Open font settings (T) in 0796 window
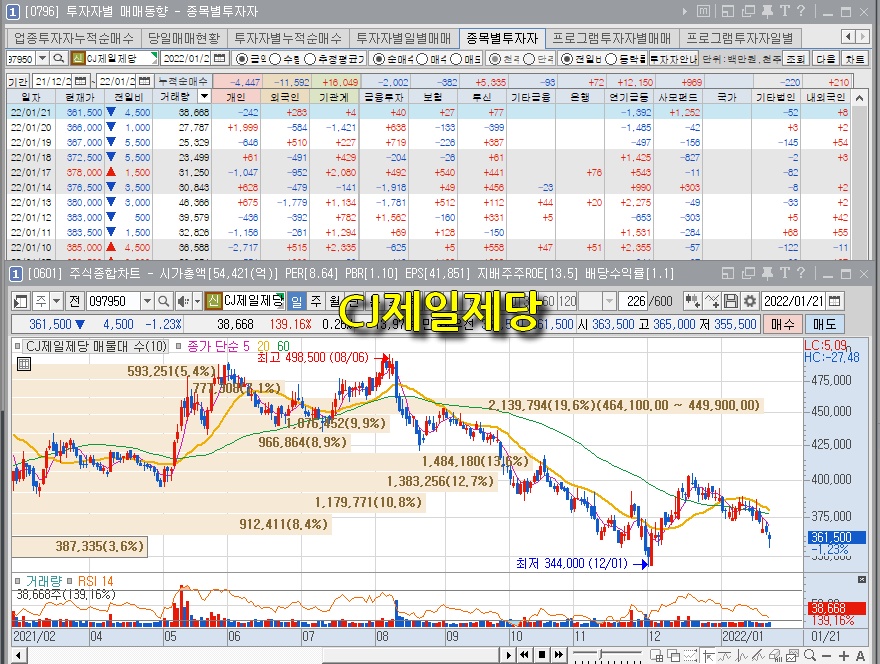This screenshot has height=664, width=880. pyautogui.click(x=785, y=11)
